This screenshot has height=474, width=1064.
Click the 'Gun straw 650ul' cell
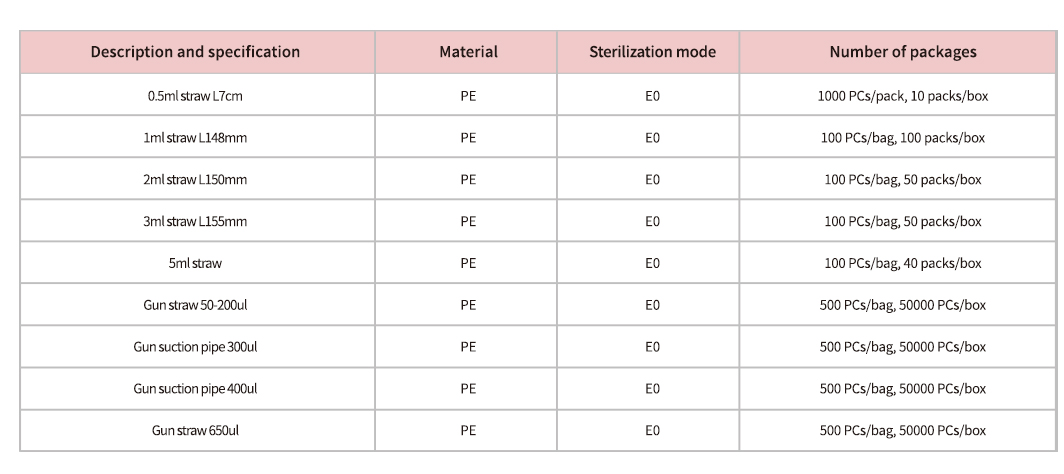[x=195, y=431]
